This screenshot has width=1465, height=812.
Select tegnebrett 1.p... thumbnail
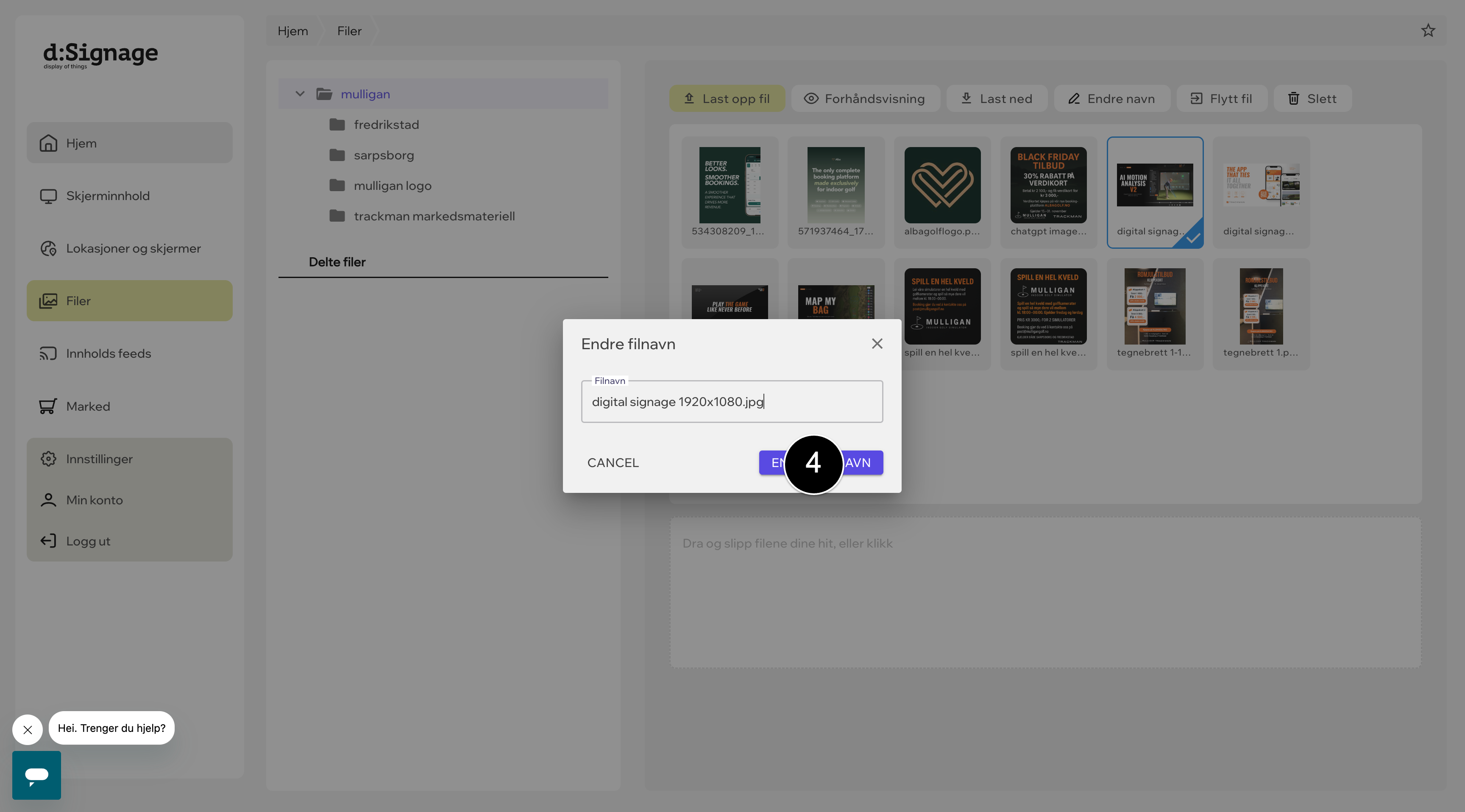1262,314
